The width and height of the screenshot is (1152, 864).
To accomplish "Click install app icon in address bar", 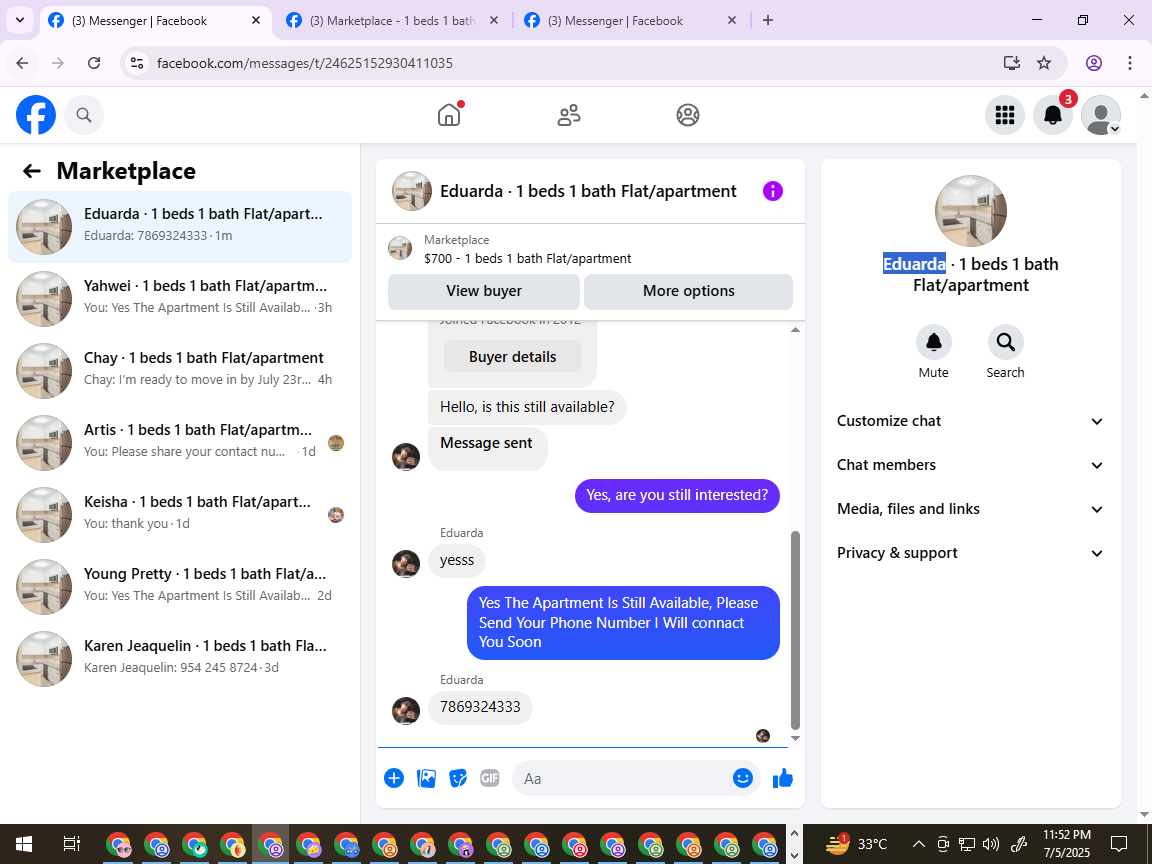I will [1012, 63].
